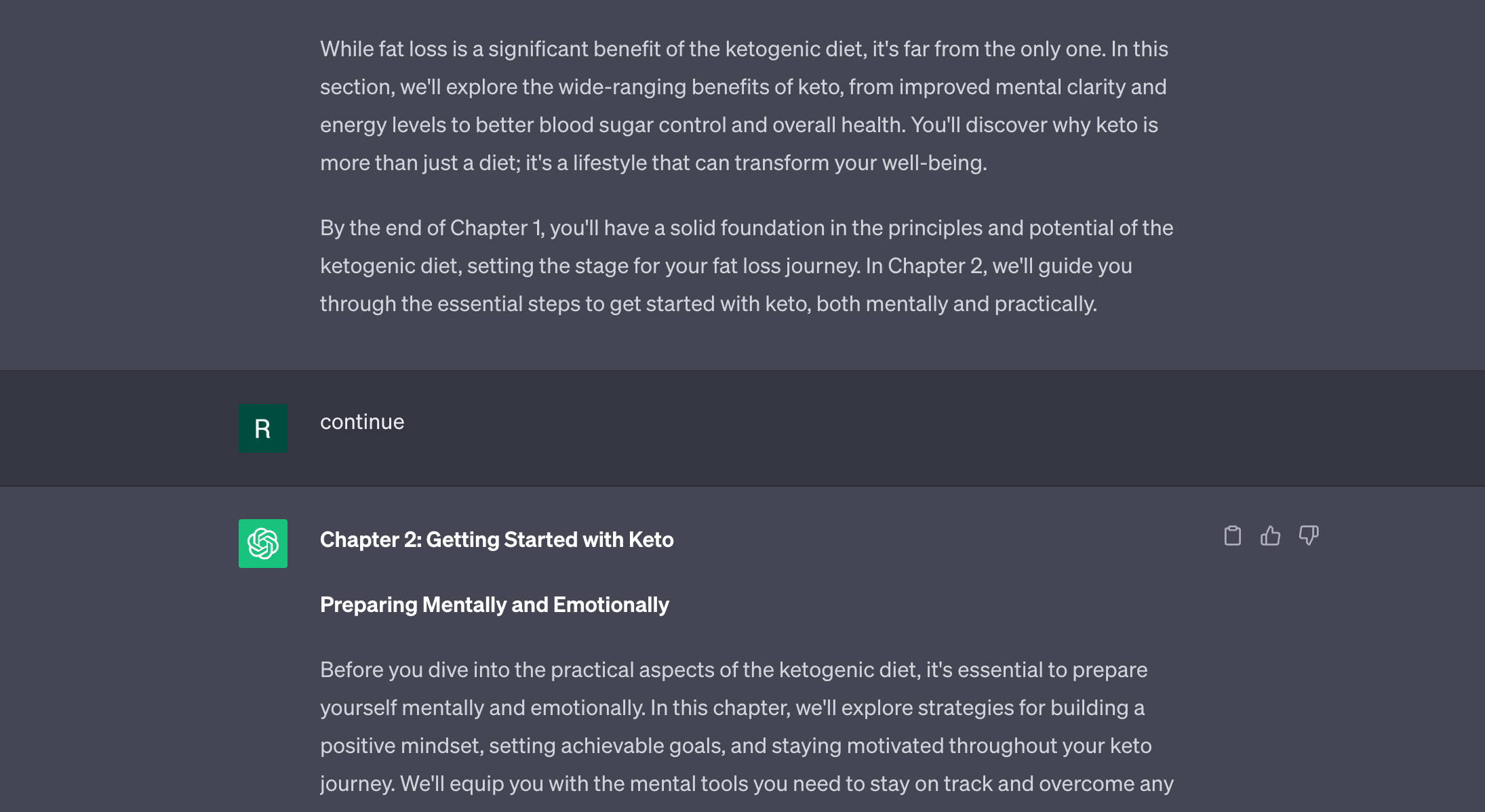Click the ChatGPT logo on the response
This screenshot has height=812, width=1485.
click(263, 543)
